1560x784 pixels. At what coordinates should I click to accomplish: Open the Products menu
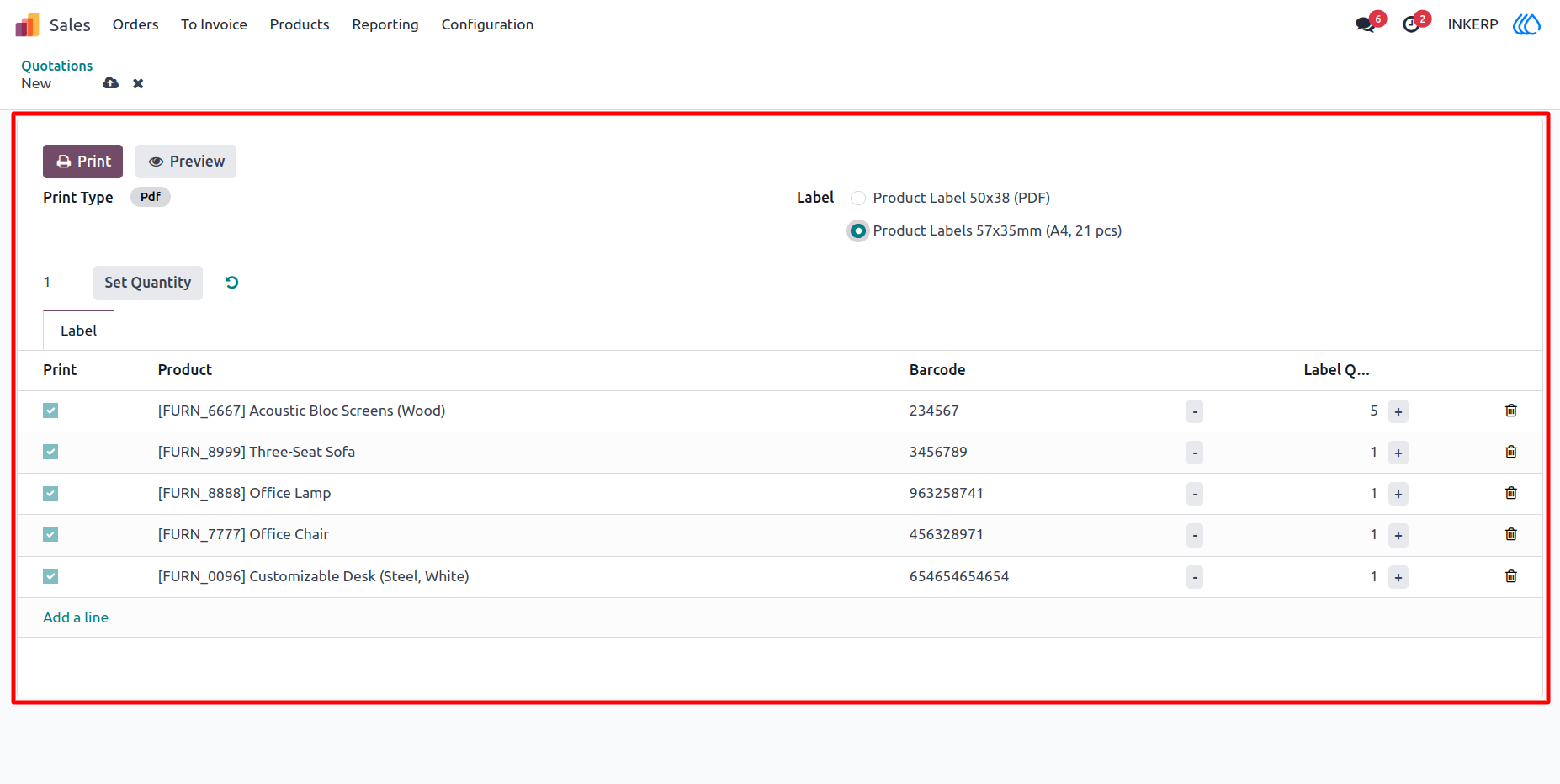[300, 24]
